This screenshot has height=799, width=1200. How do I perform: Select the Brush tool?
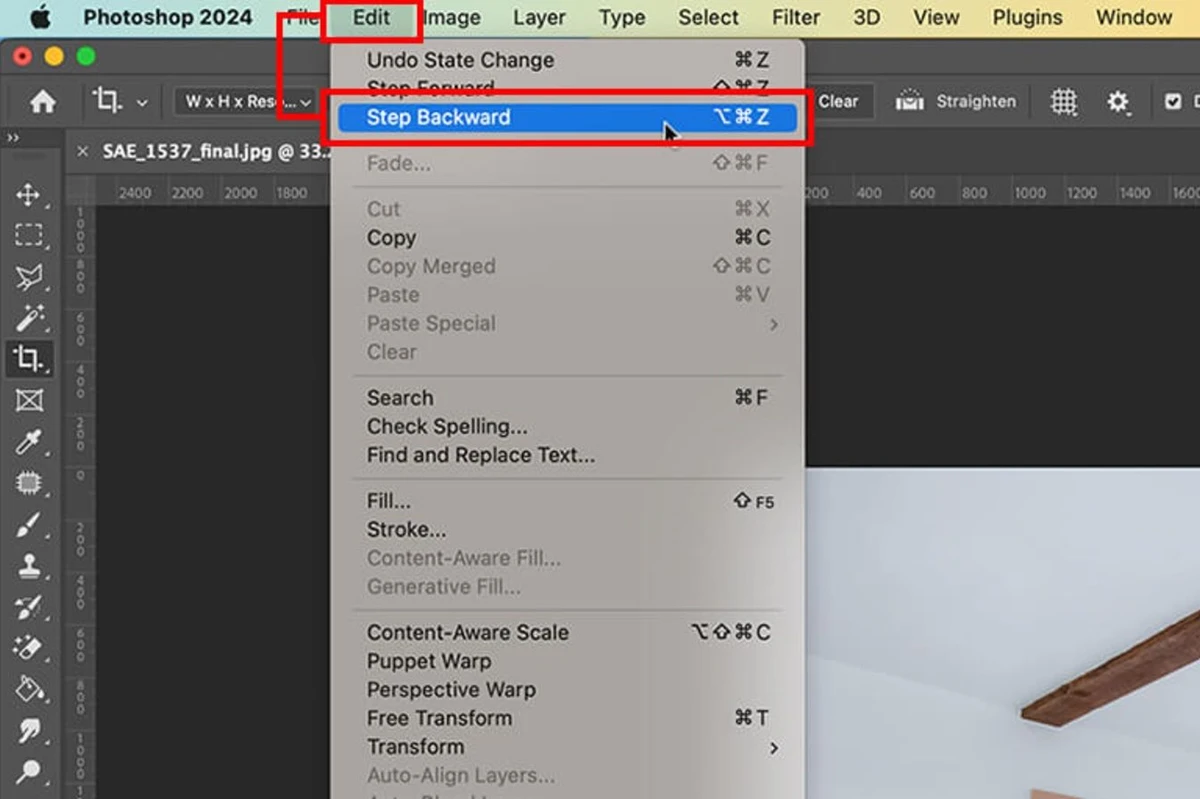[29, 525]
